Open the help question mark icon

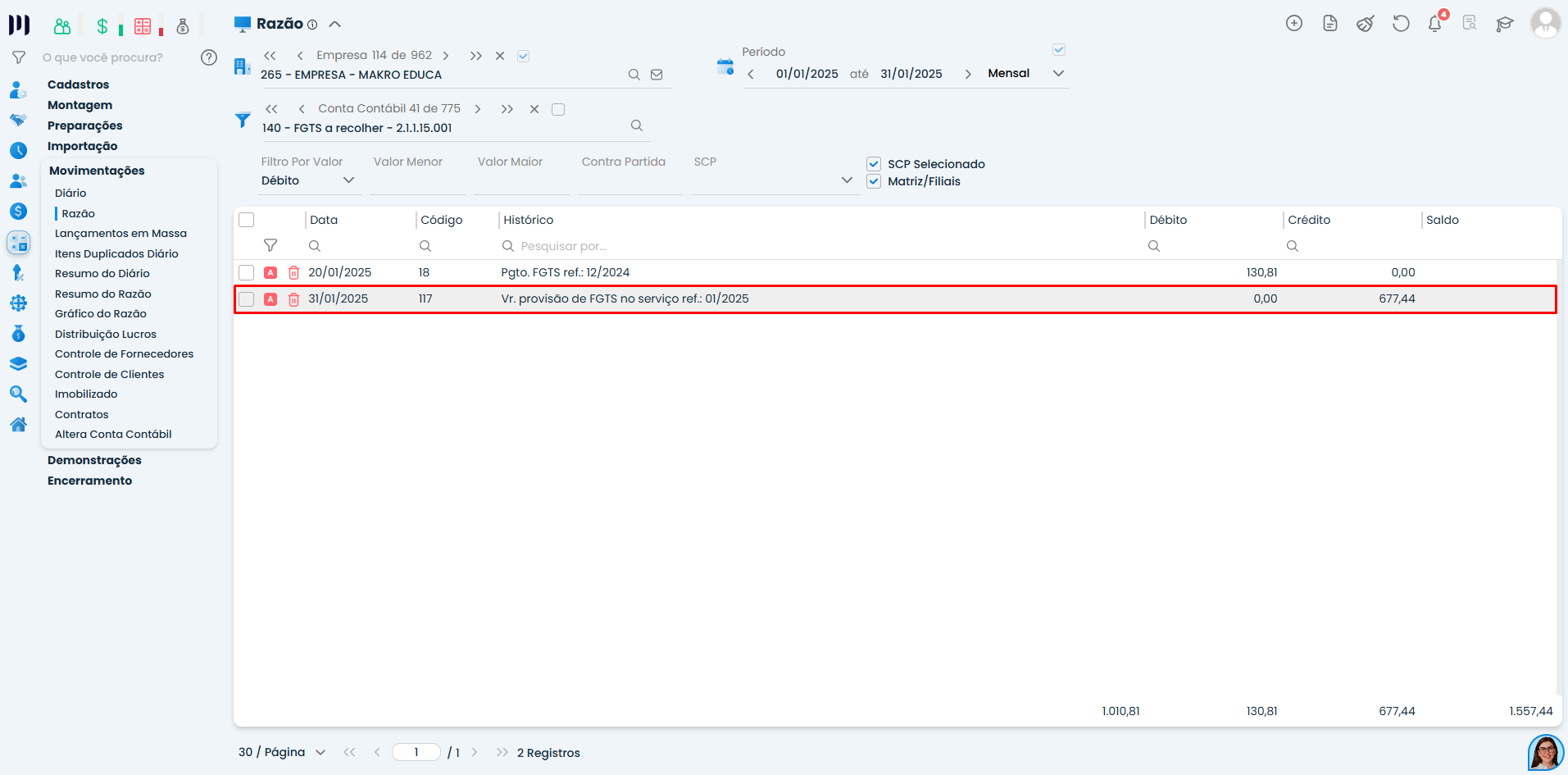coord(209,57)
